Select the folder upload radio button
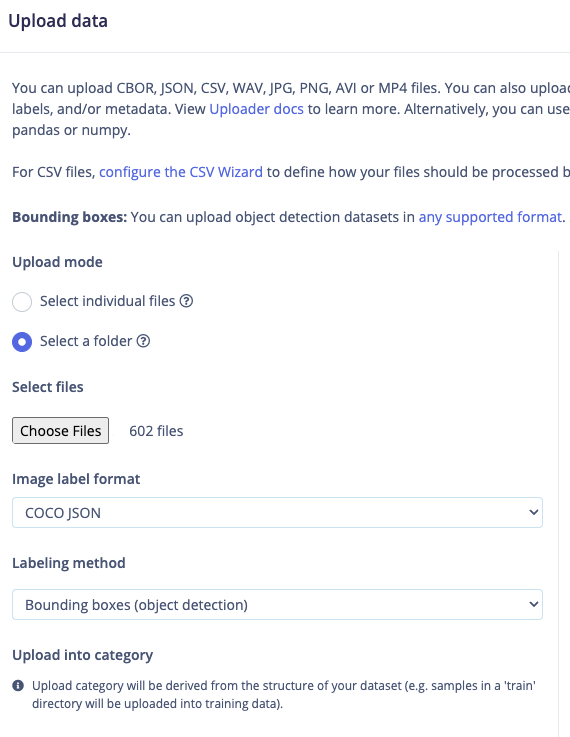This screenshot has width=570, height=737. (22, 342)
